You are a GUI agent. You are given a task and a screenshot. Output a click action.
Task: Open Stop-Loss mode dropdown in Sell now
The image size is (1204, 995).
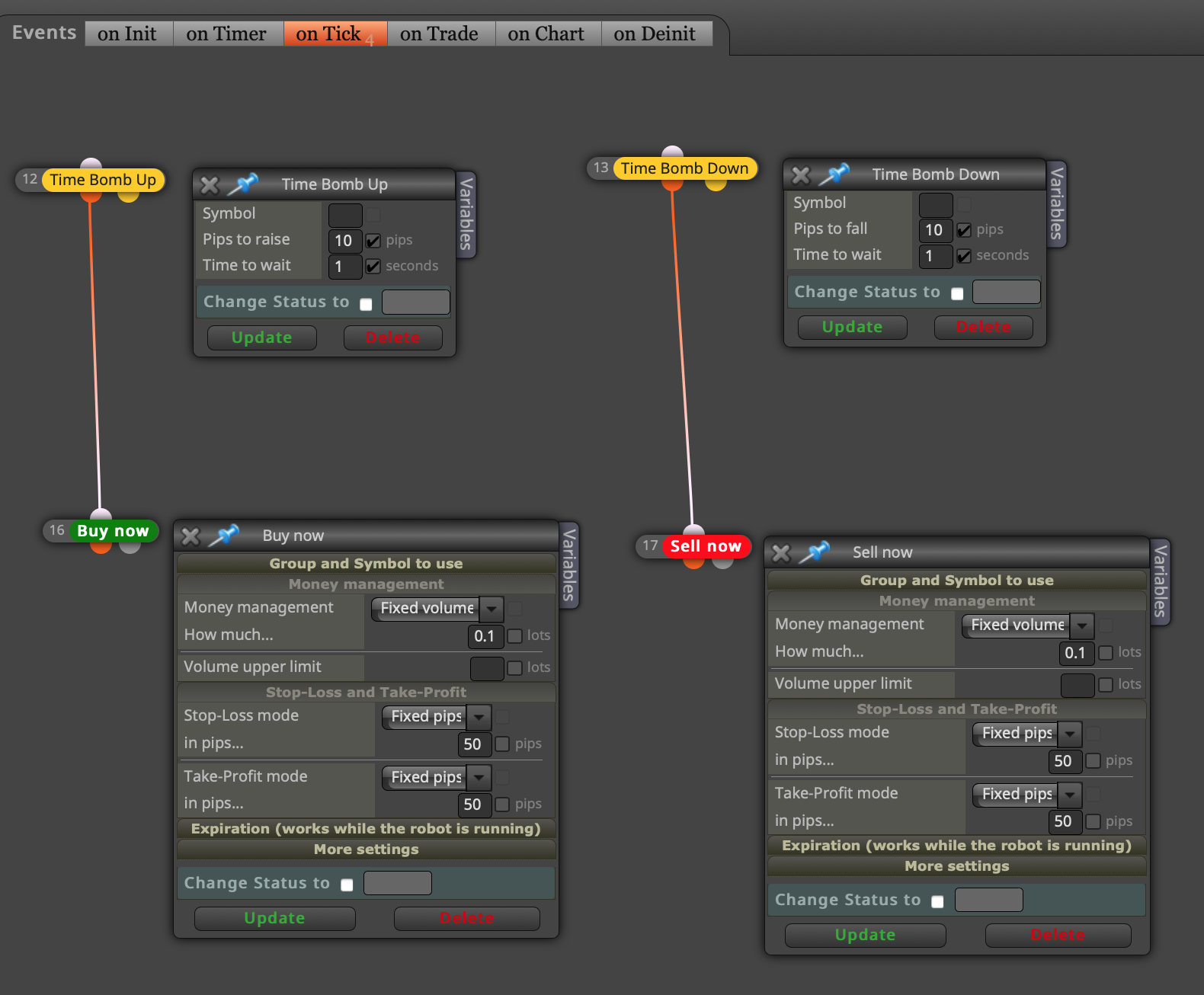tap(1027, 733)
